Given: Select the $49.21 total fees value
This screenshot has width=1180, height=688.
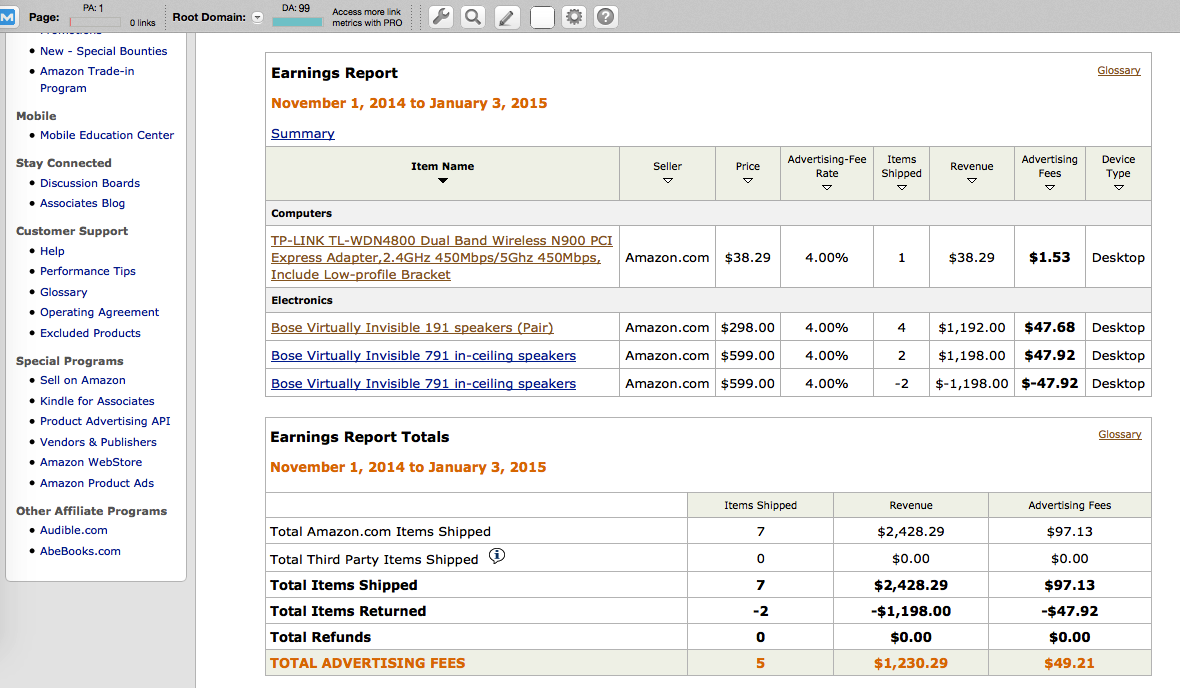Looking at the screenshot, I should pyautogui.click(x=1069, y=663).
